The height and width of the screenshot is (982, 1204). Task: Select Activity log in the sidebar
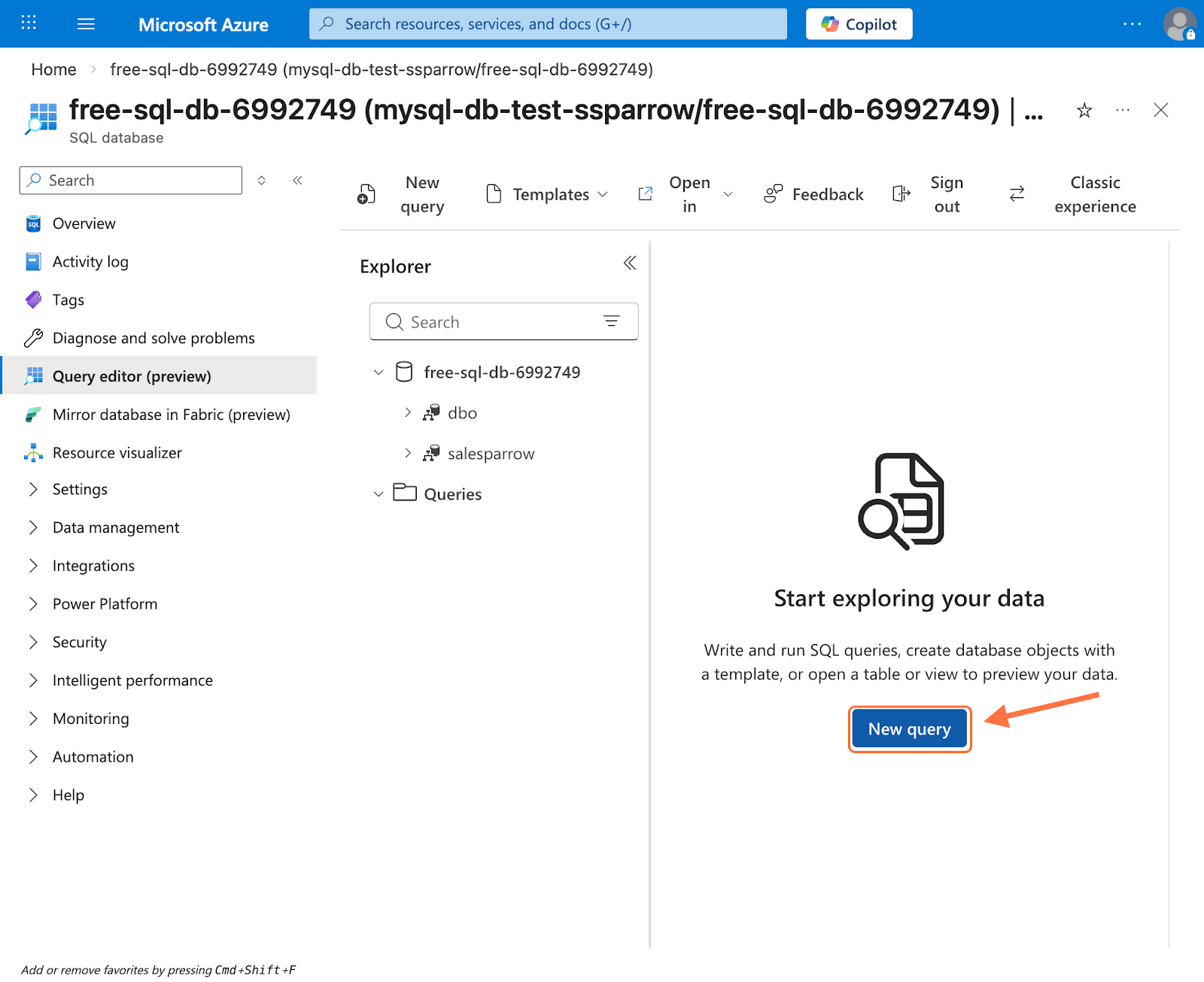click(x=90, y=262)
